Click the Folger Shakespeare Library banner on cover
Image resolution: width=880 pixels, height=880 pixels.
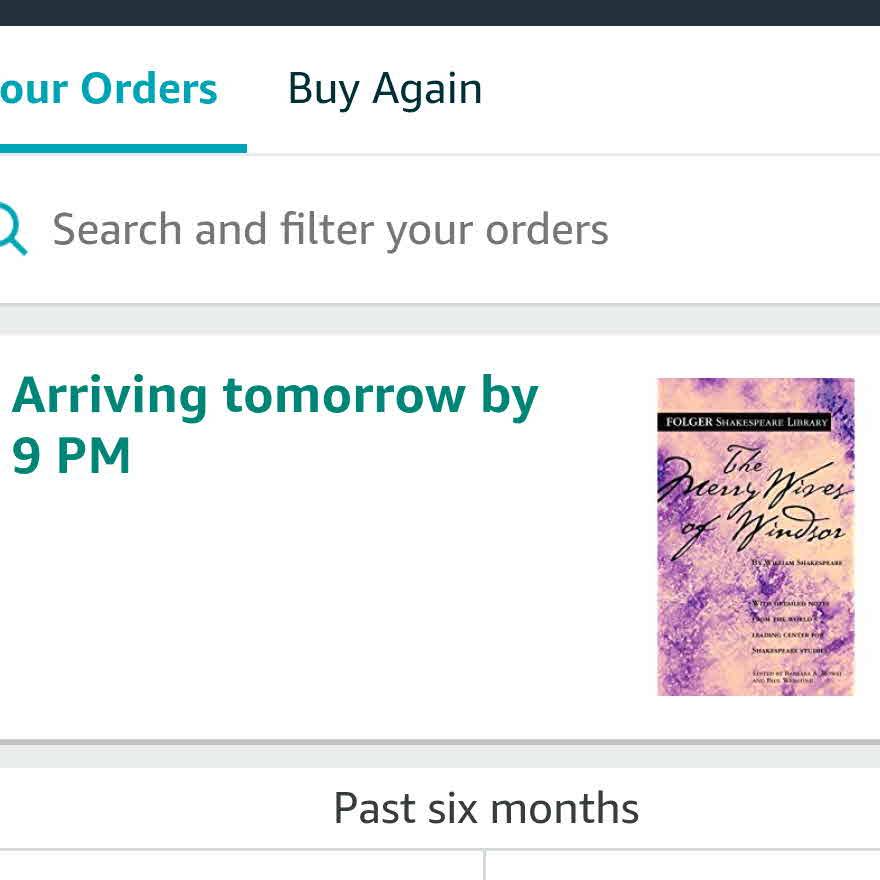(x=747, y=422)
